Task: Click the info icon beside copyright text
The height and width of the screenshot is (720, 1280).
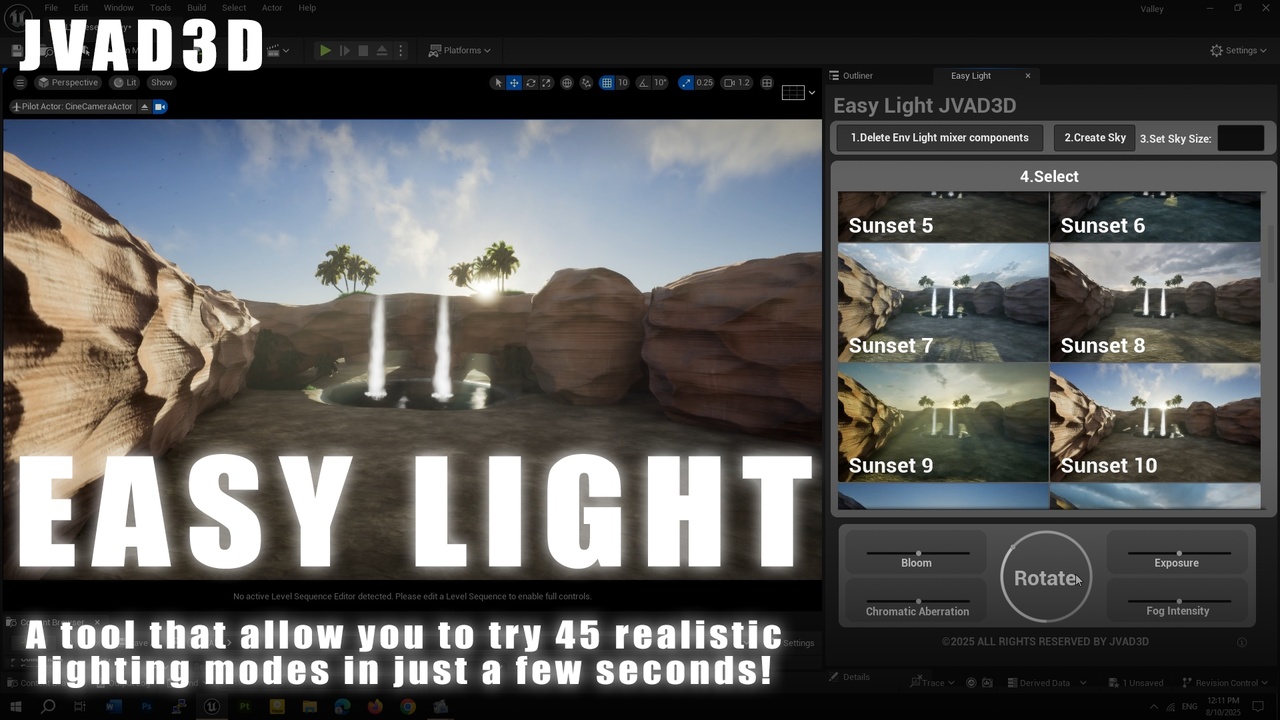Action: pyautogui.click(x=1242, y=642)
